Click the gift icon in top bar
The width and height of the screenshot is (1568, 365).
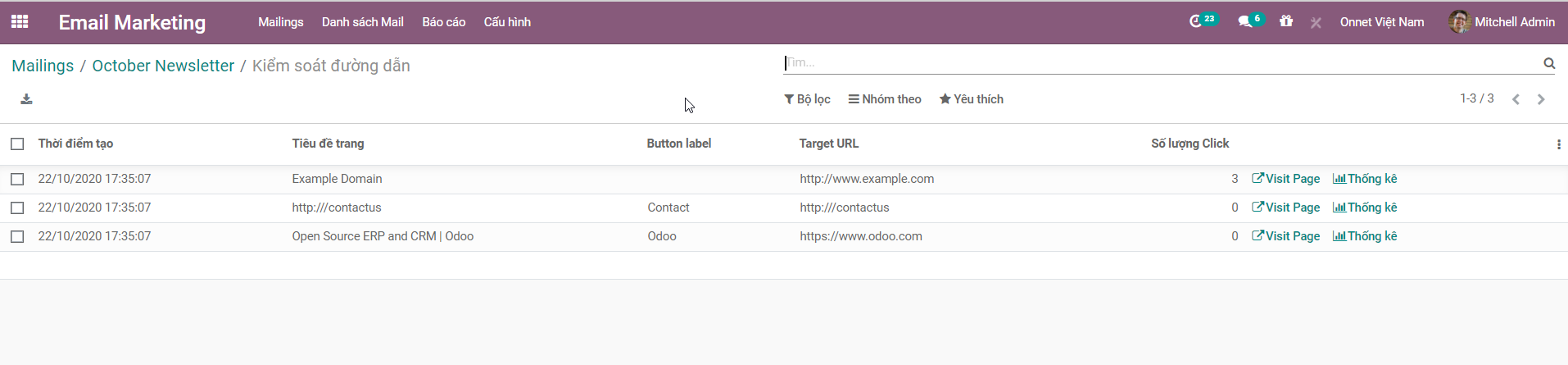pyautogui.click(x=1286, y=22)
